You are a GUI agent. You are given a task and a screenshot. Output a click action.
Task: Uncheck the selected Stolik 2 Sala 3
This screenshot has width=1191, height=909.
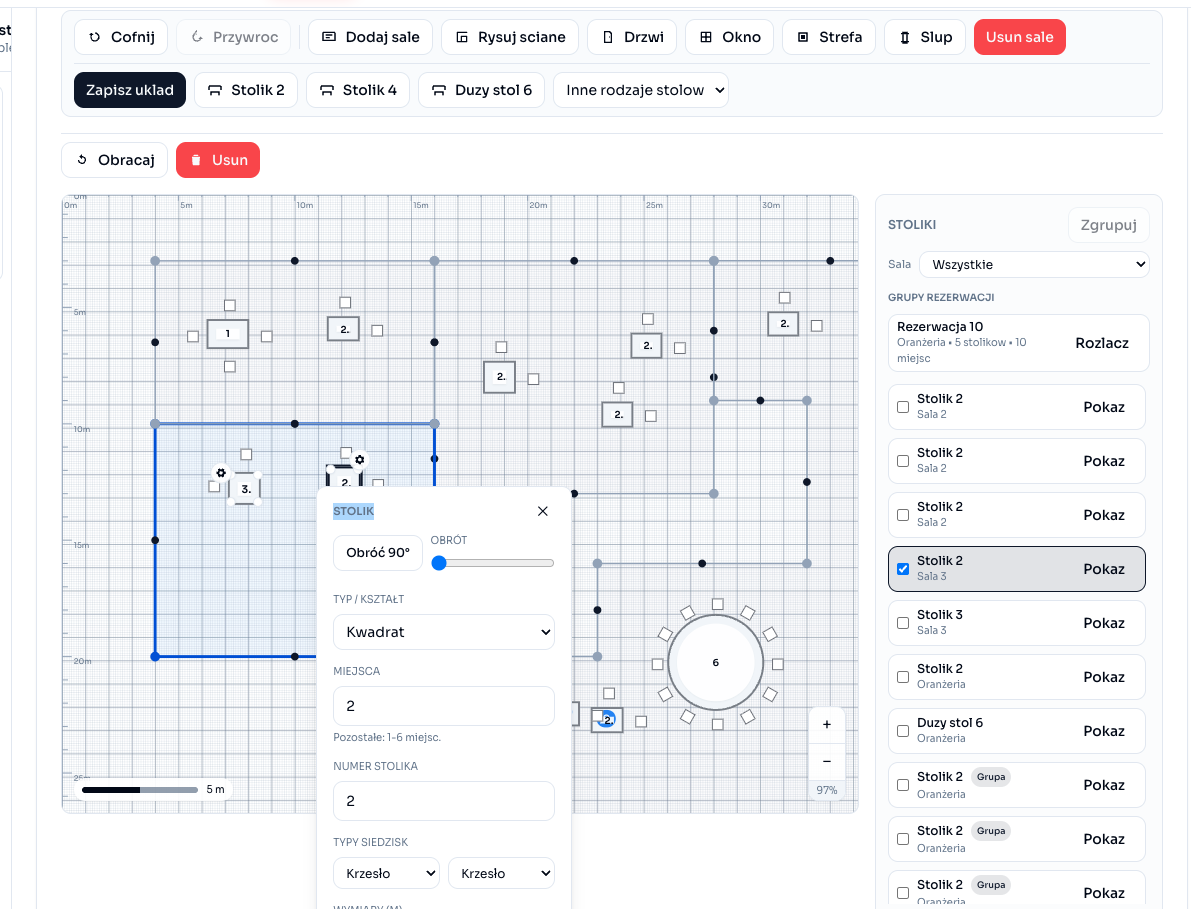pyautogui.click(x=903, y=569)
